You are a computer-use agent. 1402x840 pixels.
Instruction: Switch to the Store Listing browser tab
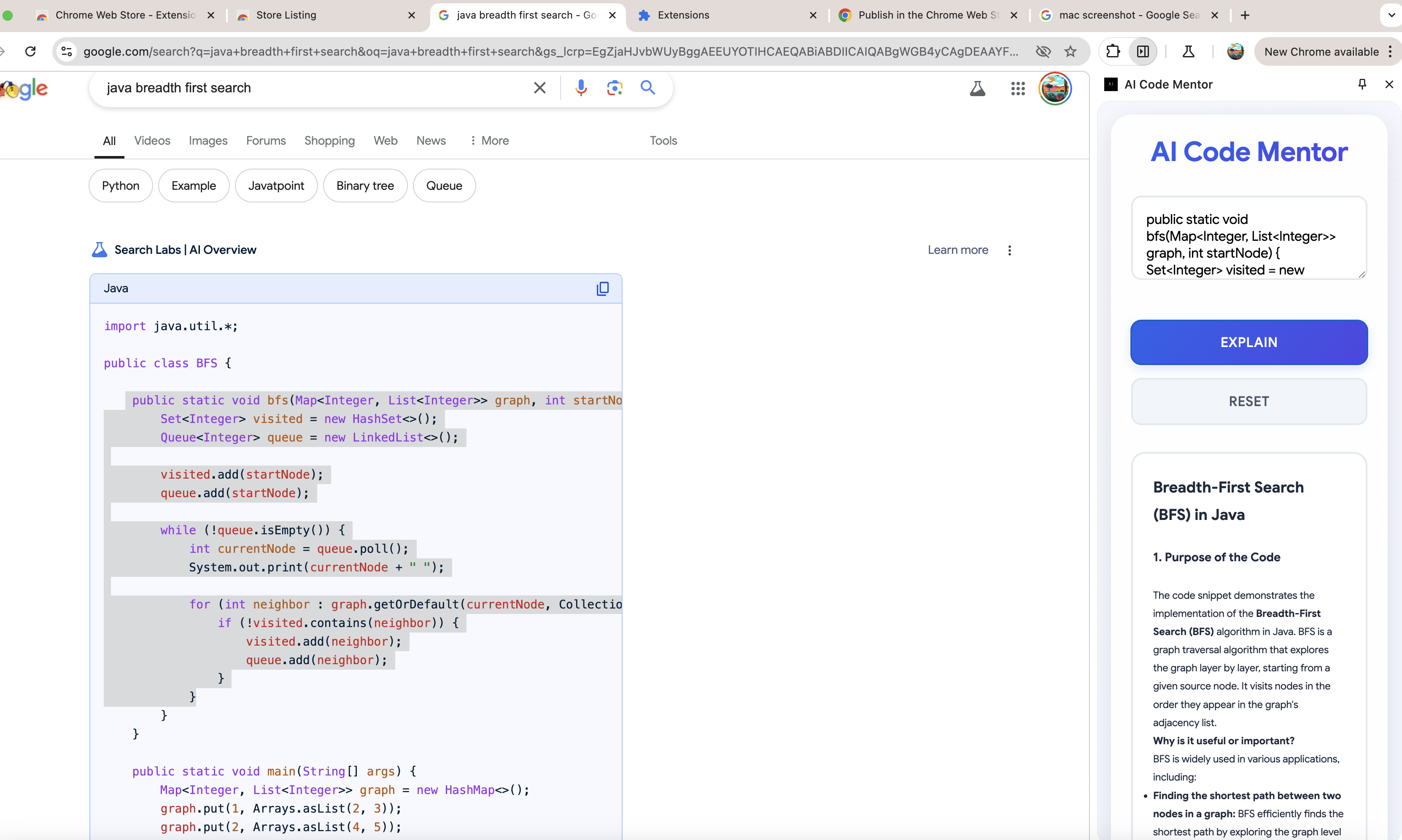tap(286, 15)
